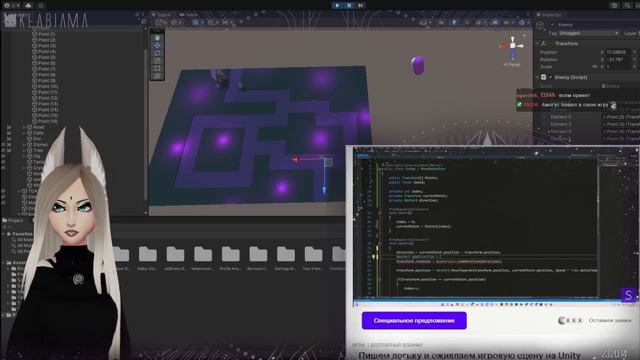Select the Move tool in Scene toolbar
Viewport: 640px width, 360px height.
coord(157,45)
